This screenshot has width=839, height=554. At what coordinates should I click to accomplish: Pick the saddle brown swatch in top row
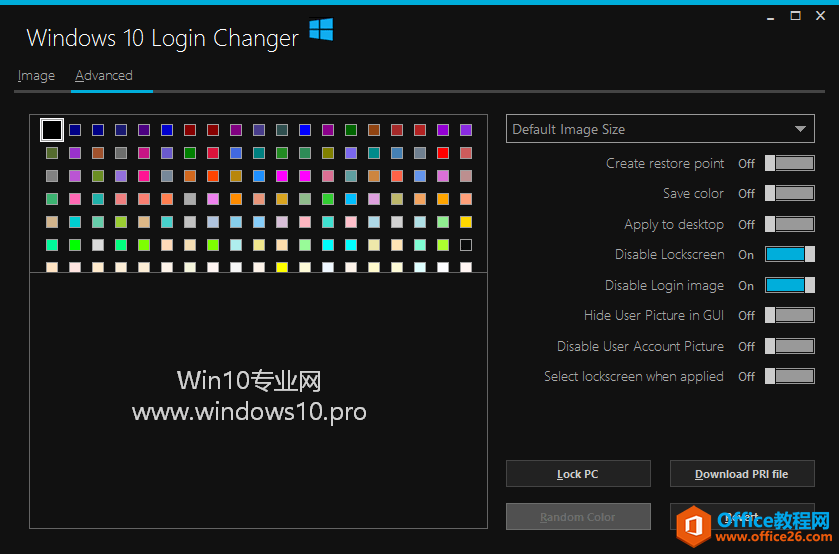tap(374, 130)
